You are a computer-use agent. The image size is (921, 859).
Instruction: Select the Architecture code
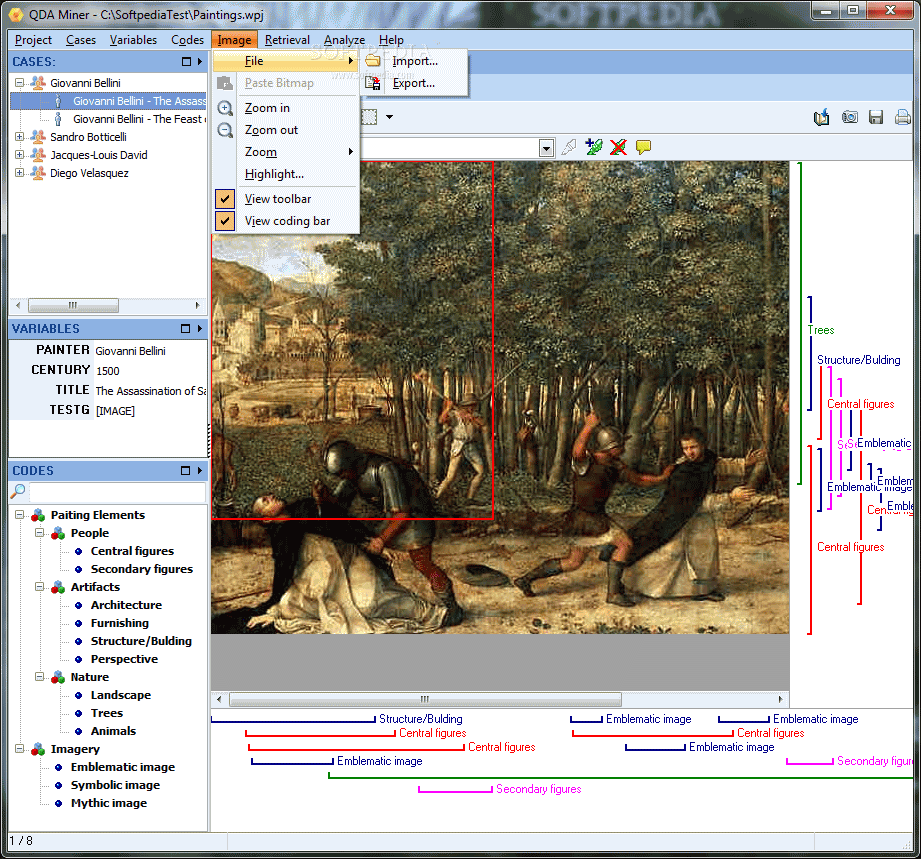(126, 605)
